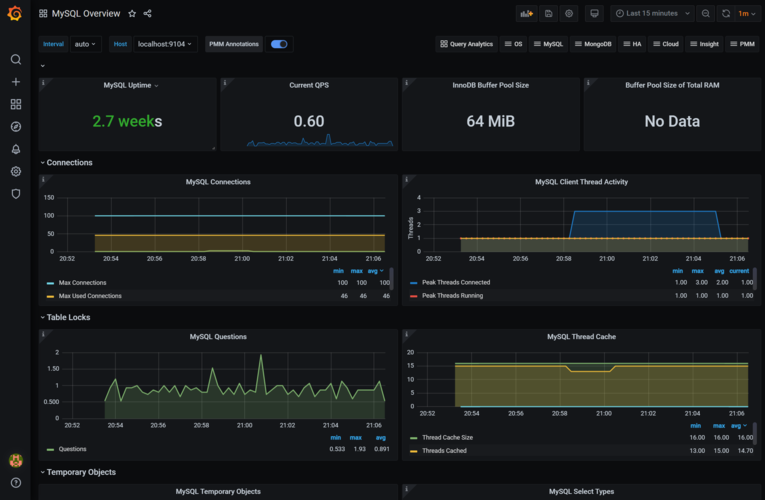Open the Dashboards grid icon in sidebar

coord(16,104)
